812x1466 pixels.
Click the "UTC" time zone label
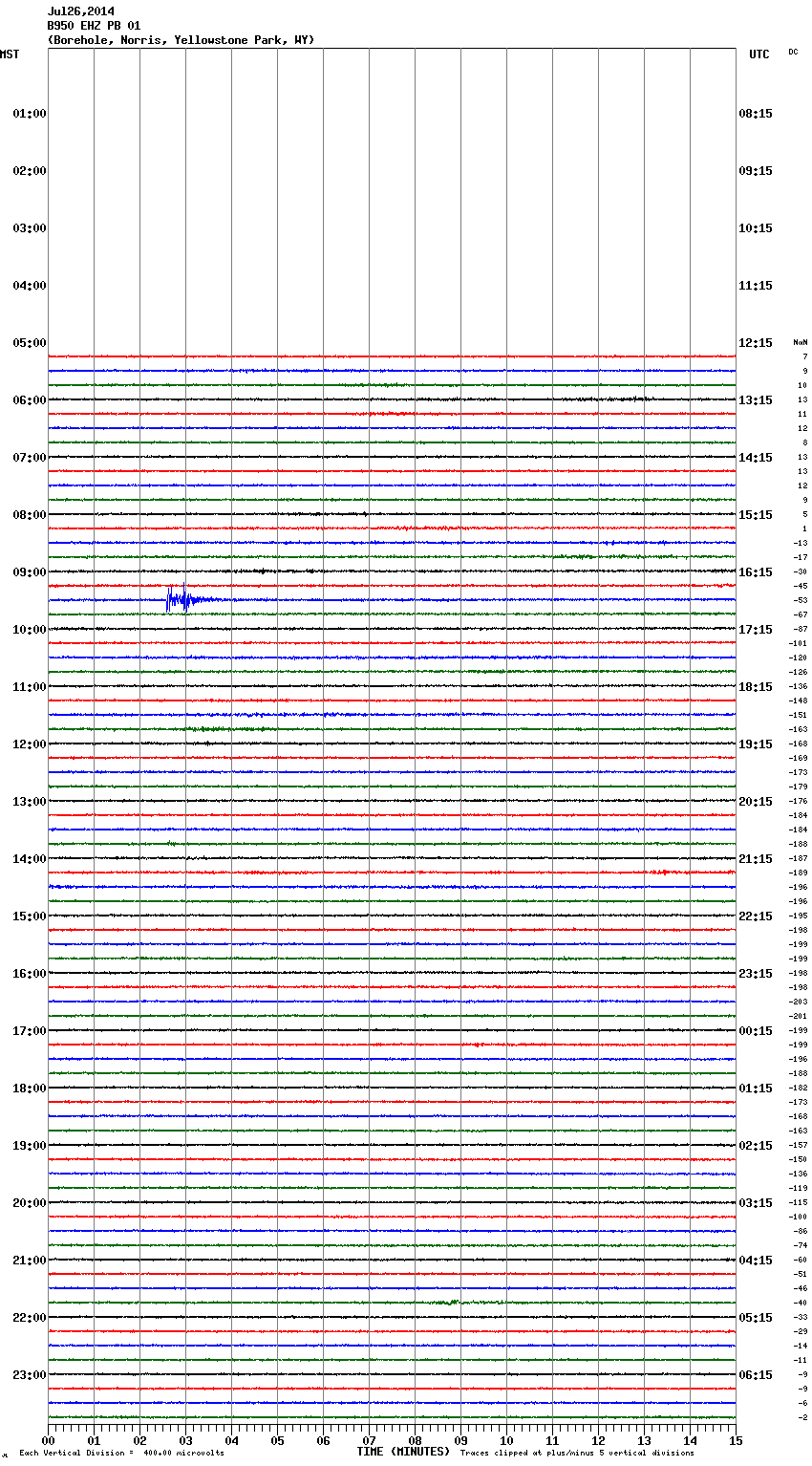pyautogui.click(x=759, y=54)
